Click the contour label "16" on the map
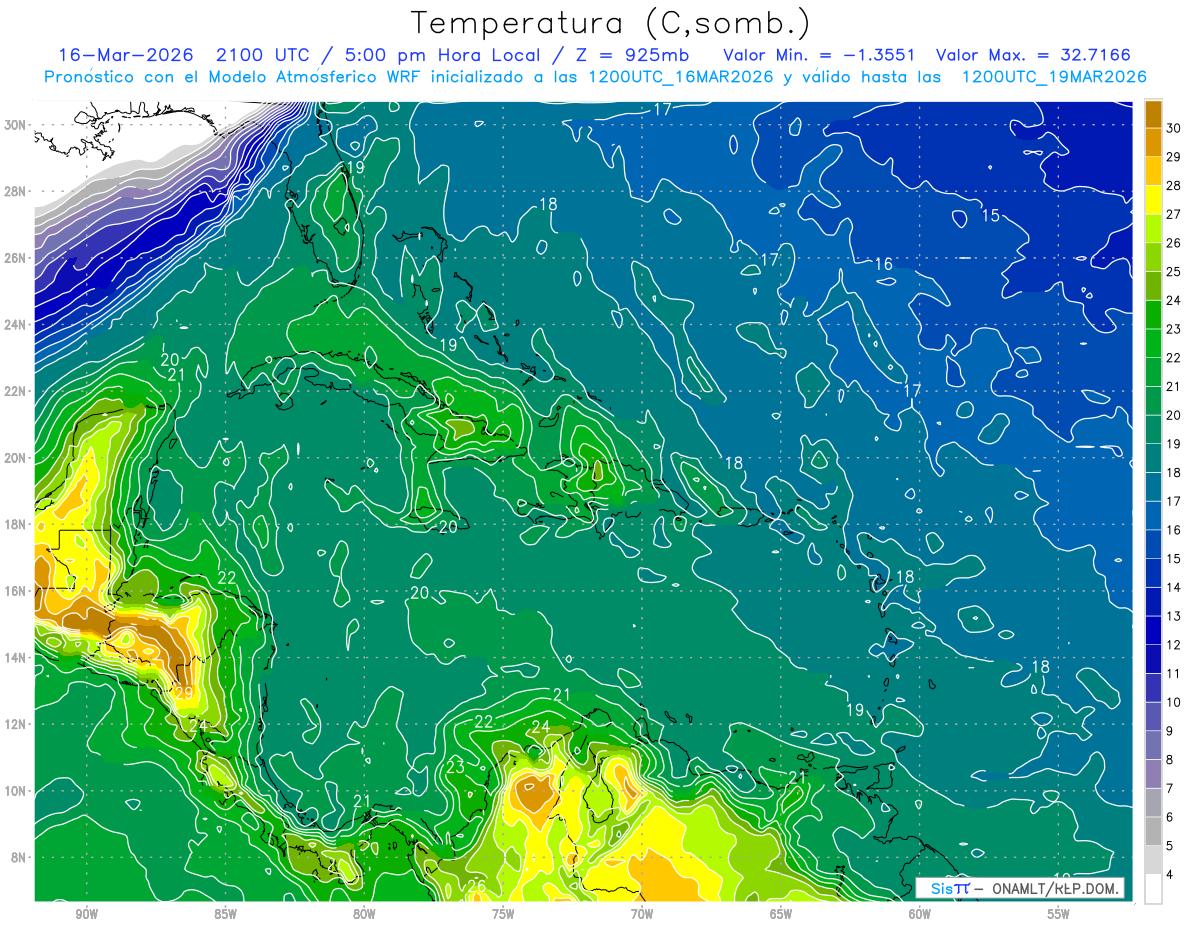This screenshot has height=927, width=1200. coord(884,264)
